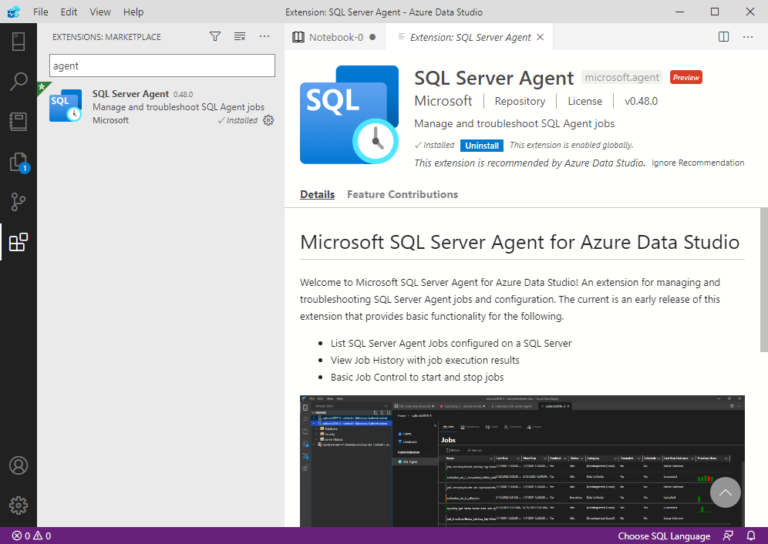
Task: Click the scroll-to-top round arrow button
Action: pyautogui.click(x=725, y=492)
